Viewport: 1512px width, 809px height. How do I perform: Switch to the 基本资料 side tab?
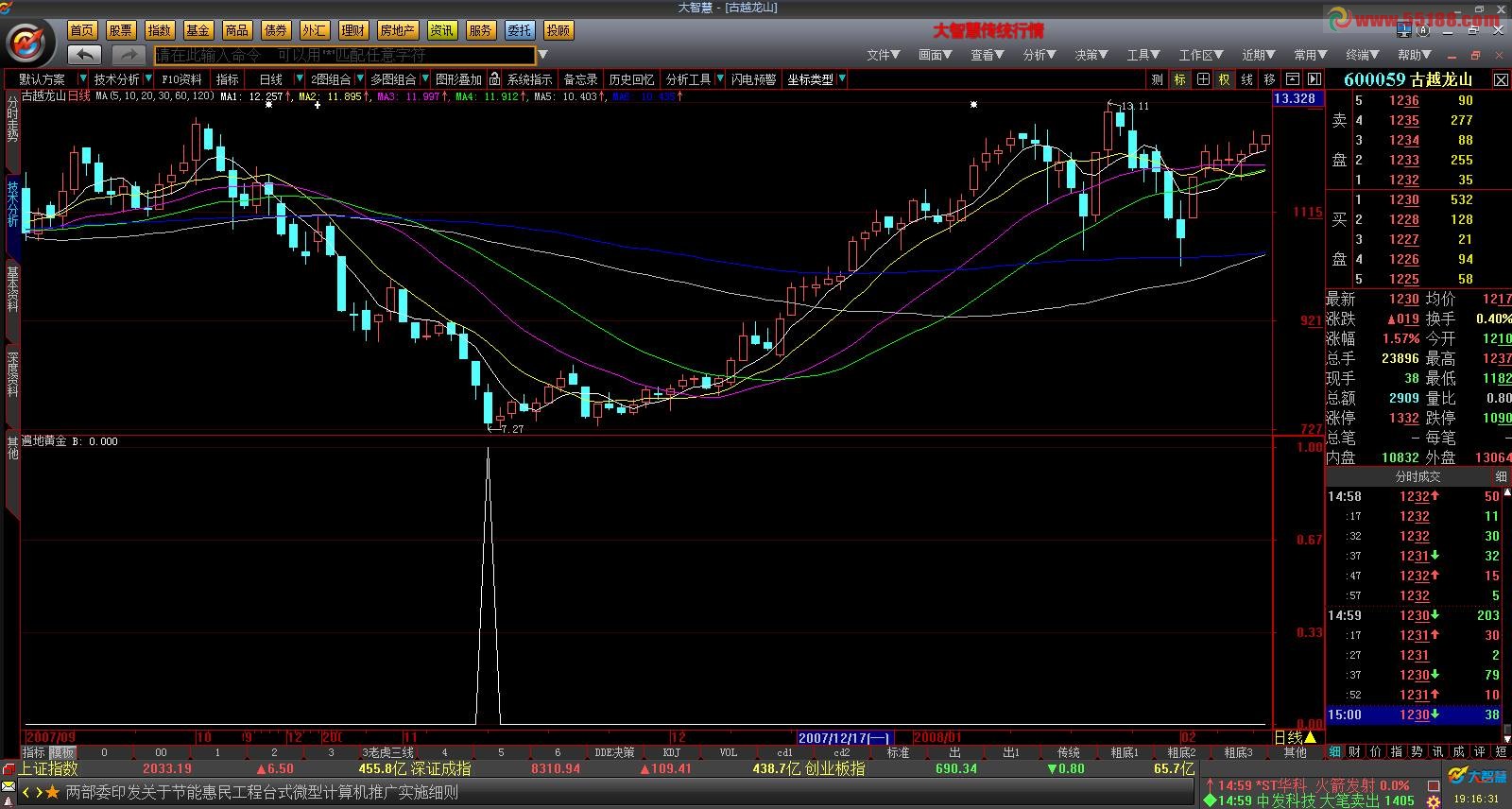click(12, 288)
